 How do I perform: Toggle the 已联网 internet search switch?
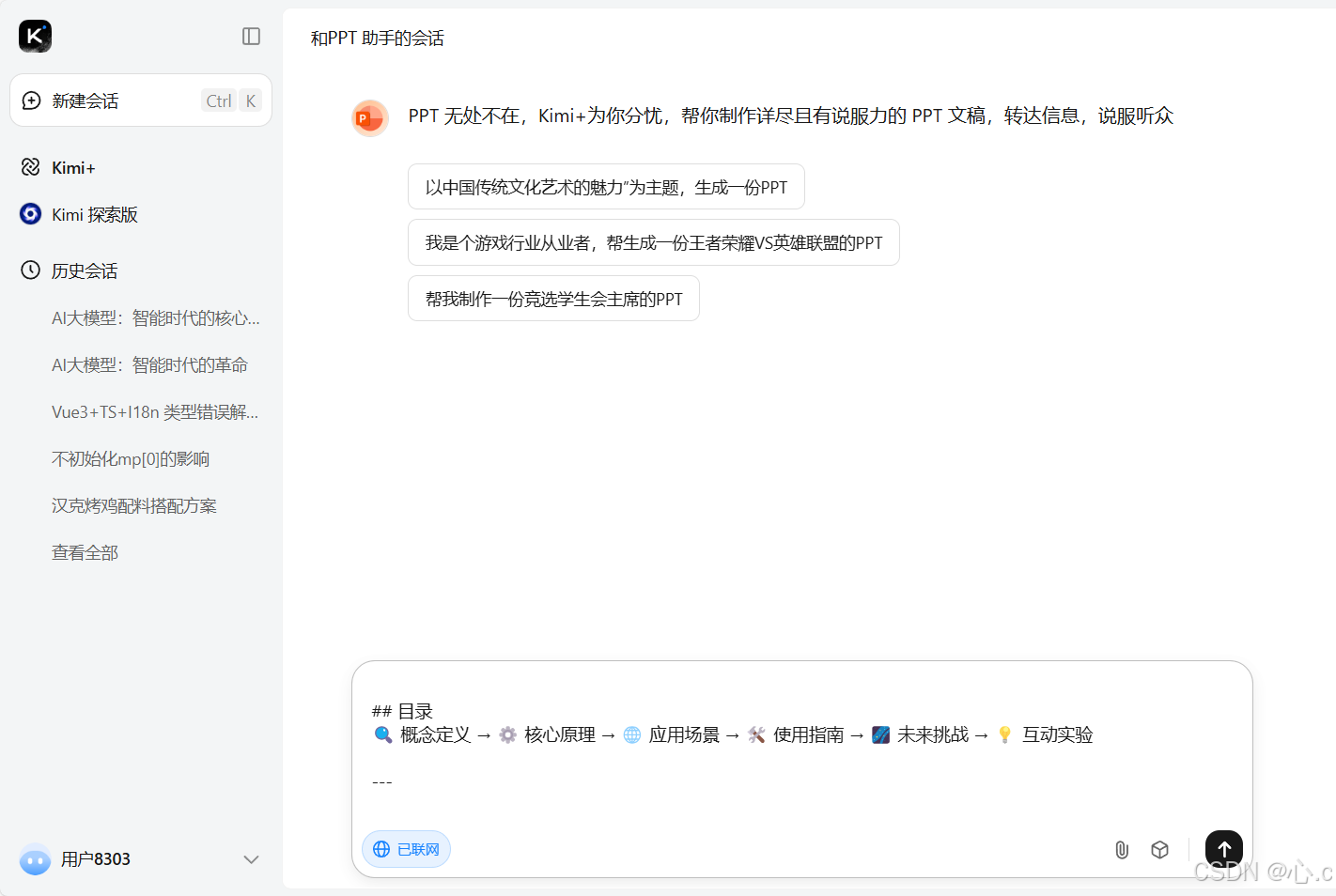(406, 849)
